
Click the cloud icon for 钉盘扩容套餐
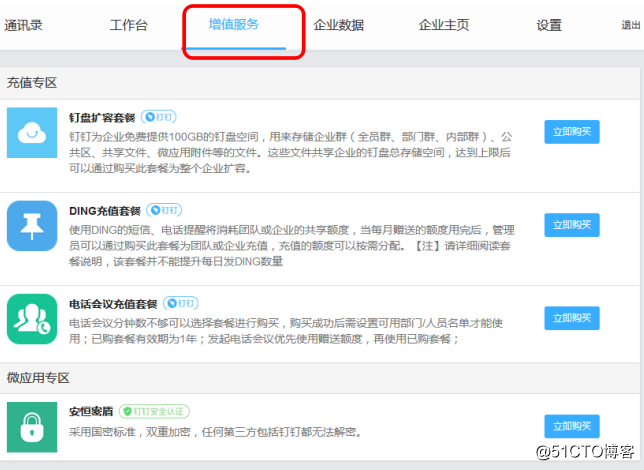32,133
